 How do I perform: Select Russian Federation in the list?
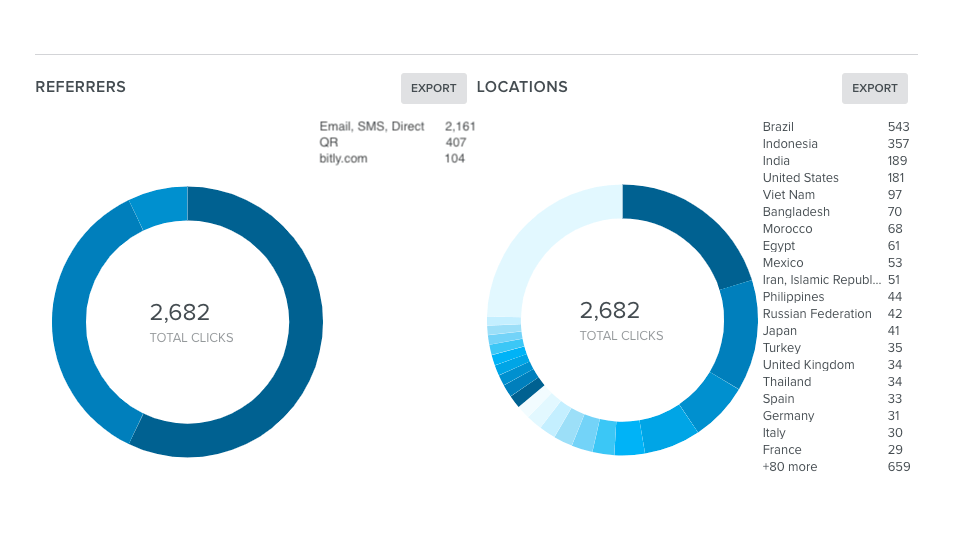pos(817,314)
